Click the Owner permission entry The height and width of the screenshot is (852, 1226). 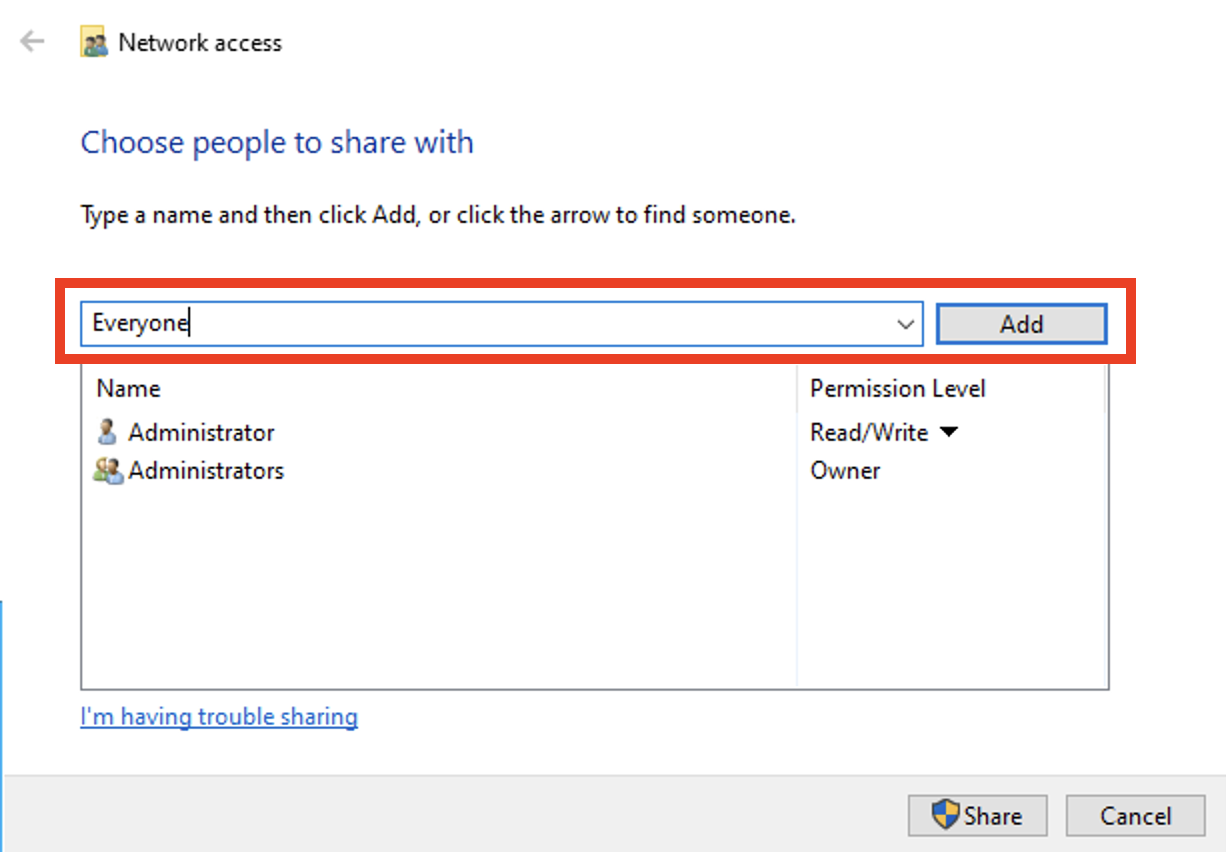pyautogui.click(x=845, y=470)
